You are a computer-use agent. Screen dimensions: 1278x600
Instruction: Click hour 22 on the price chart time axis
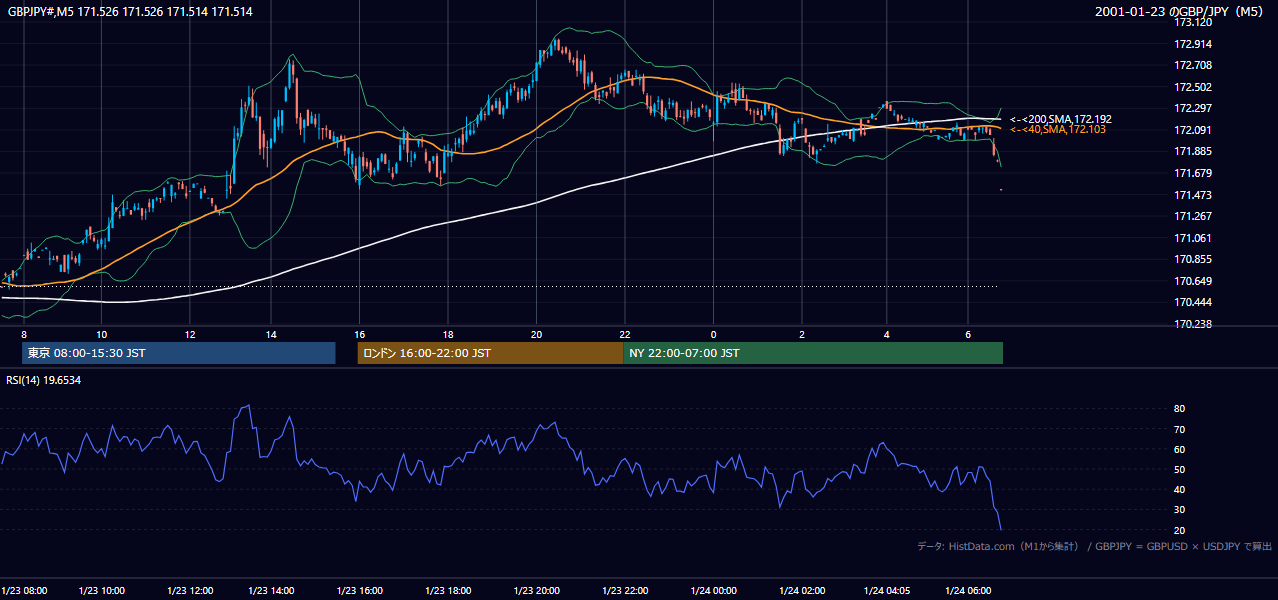tap(625, 334)
